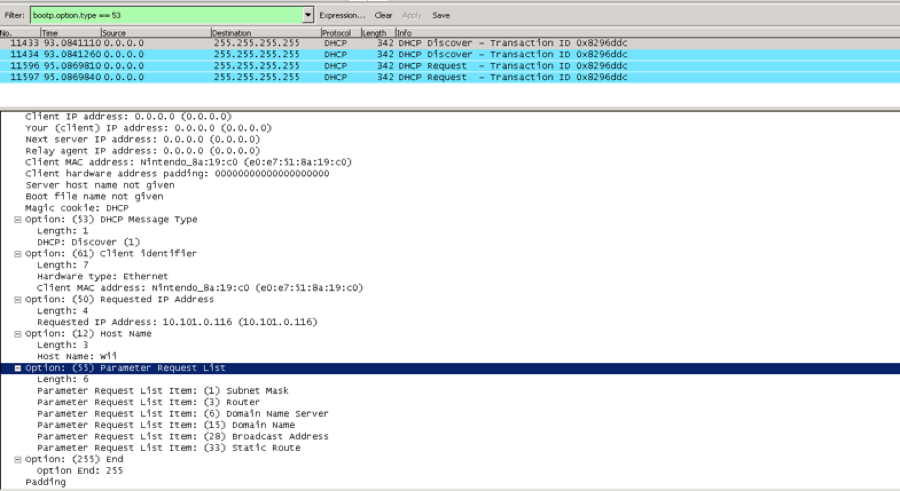Collapse Option 55 Parameter Request List
Viewport: 900px width, 491px height.
(17, 368)
